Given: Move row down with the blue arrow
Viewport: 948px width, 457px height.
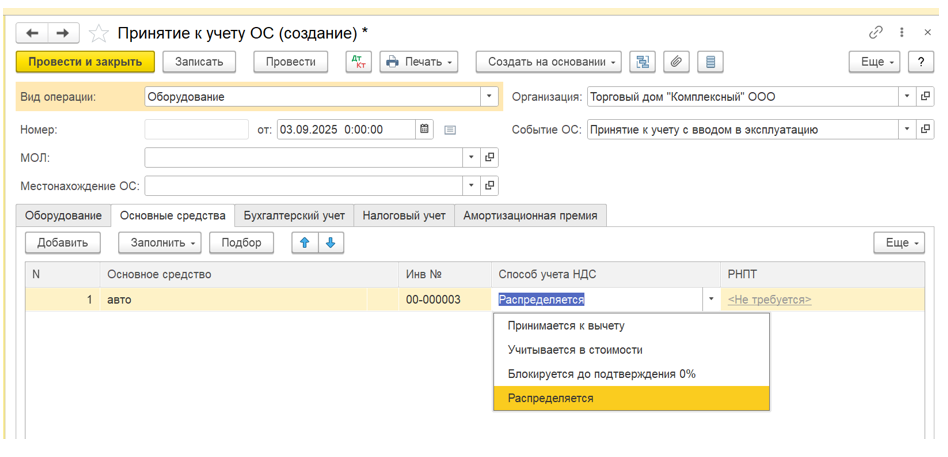Looking at the screenshot, I should tap(329, 243).
